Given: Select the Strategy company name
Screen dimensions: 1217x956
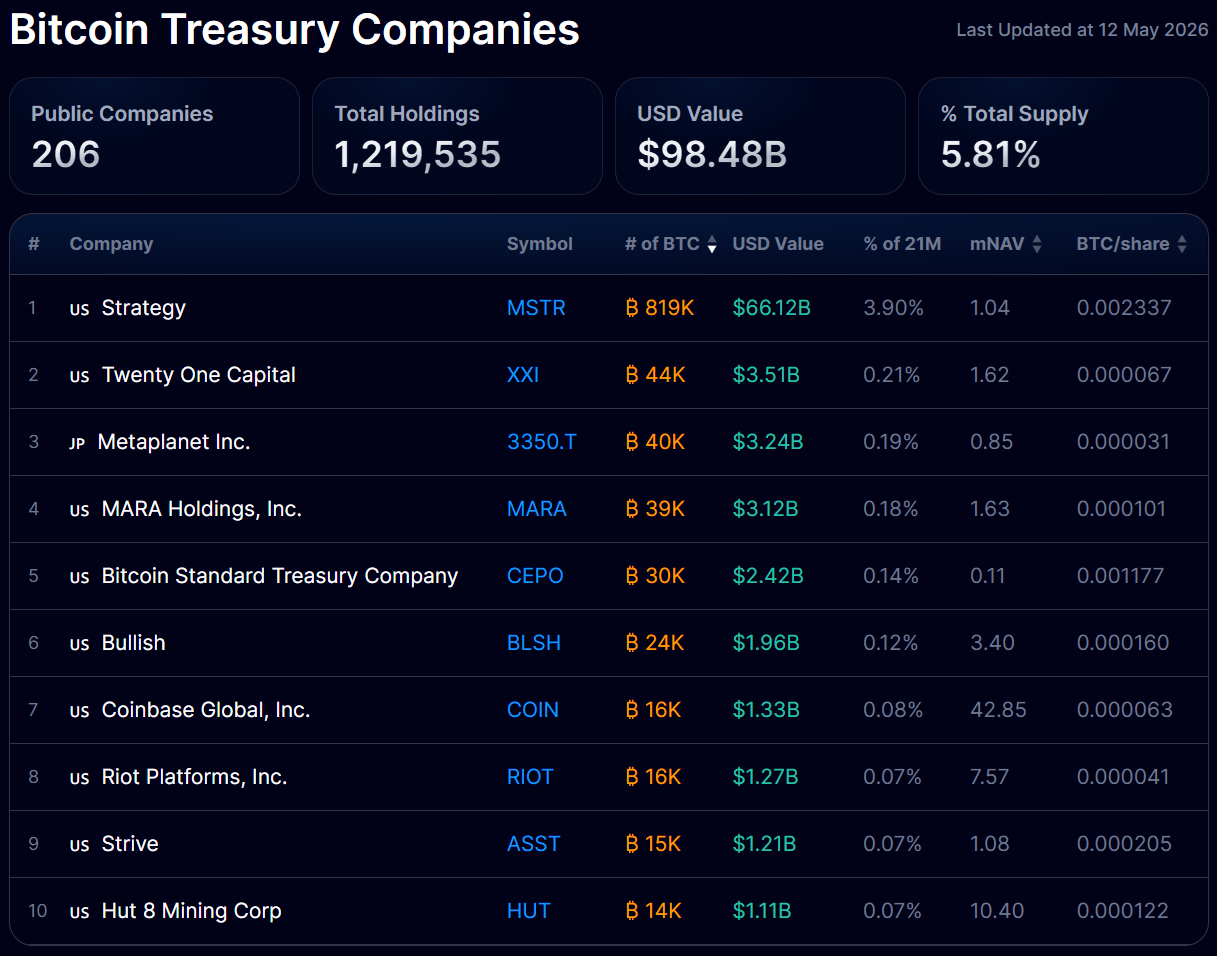Looking at the screenshot, I should pyautogui.click(x=144, y=308).
